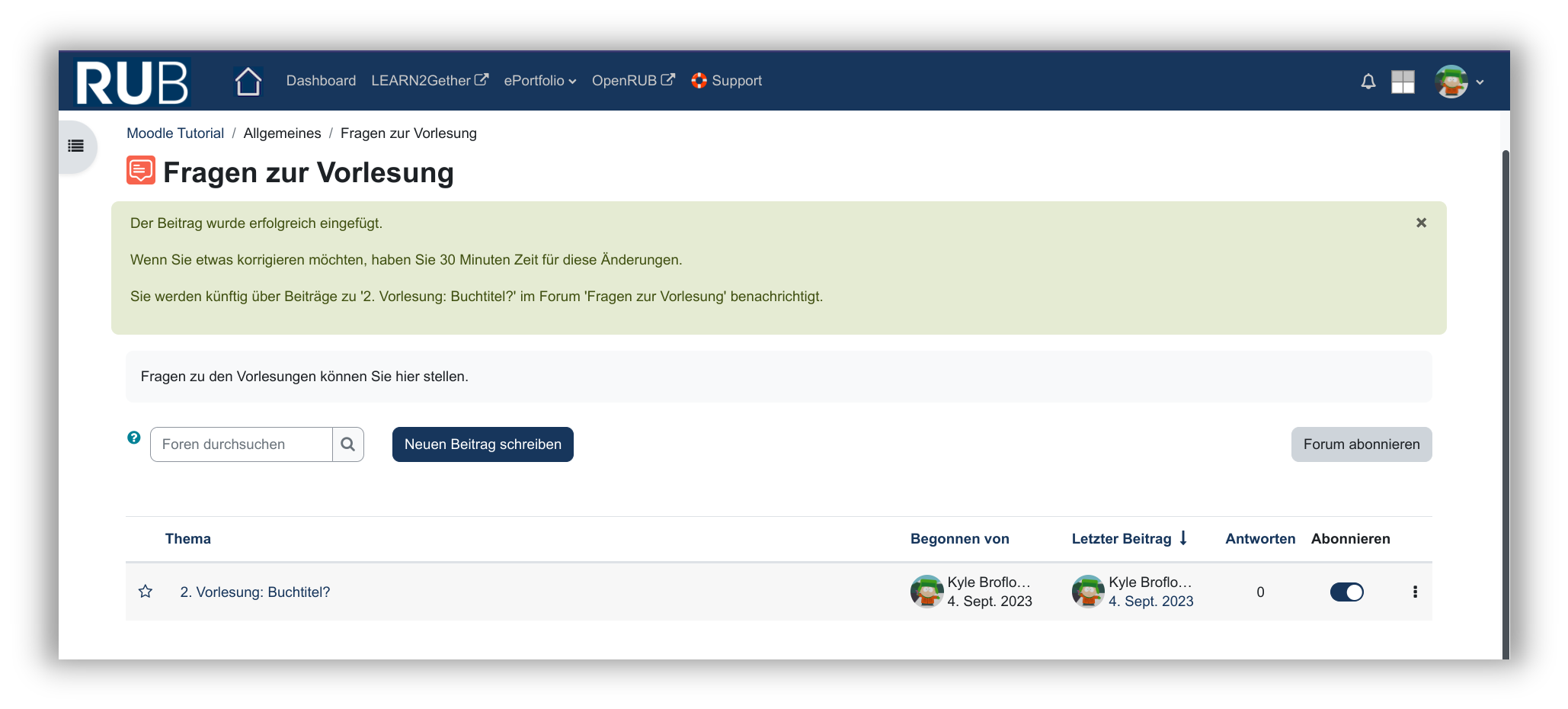Click the 'Forum abonnieren' button
Viewport: 1568px width, 709px height.
coord(1361,444)
